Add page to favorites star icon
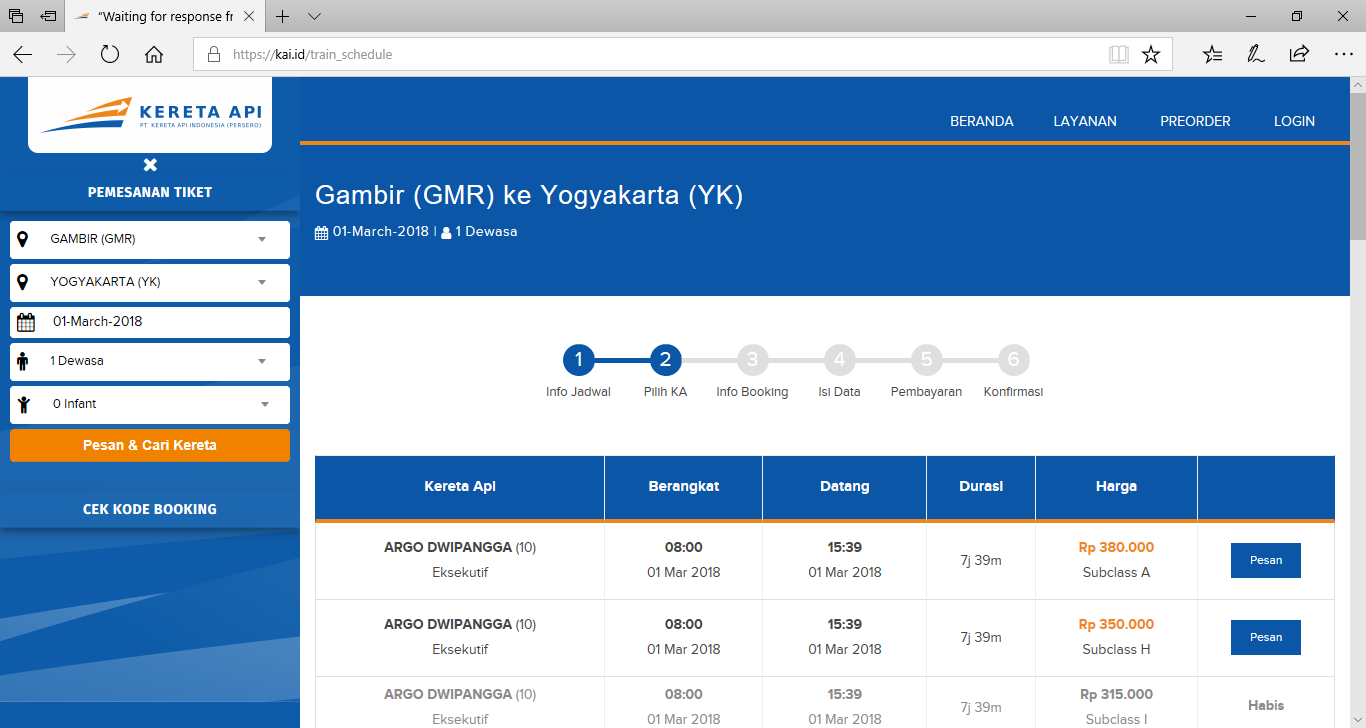 point(1151,55)
